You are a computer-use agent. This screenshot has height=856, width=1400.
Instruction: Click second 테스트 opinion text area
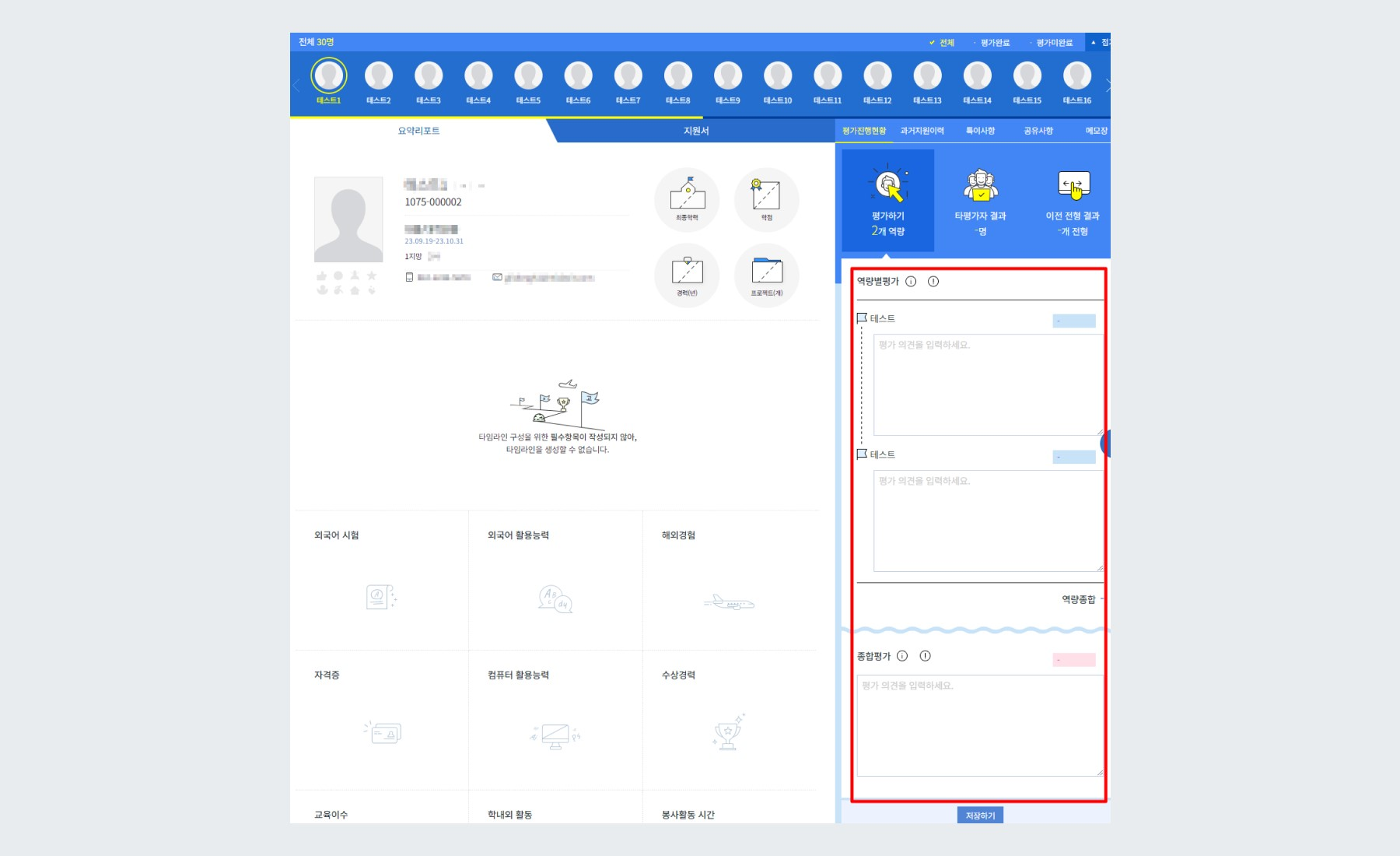tap(989, 521)
